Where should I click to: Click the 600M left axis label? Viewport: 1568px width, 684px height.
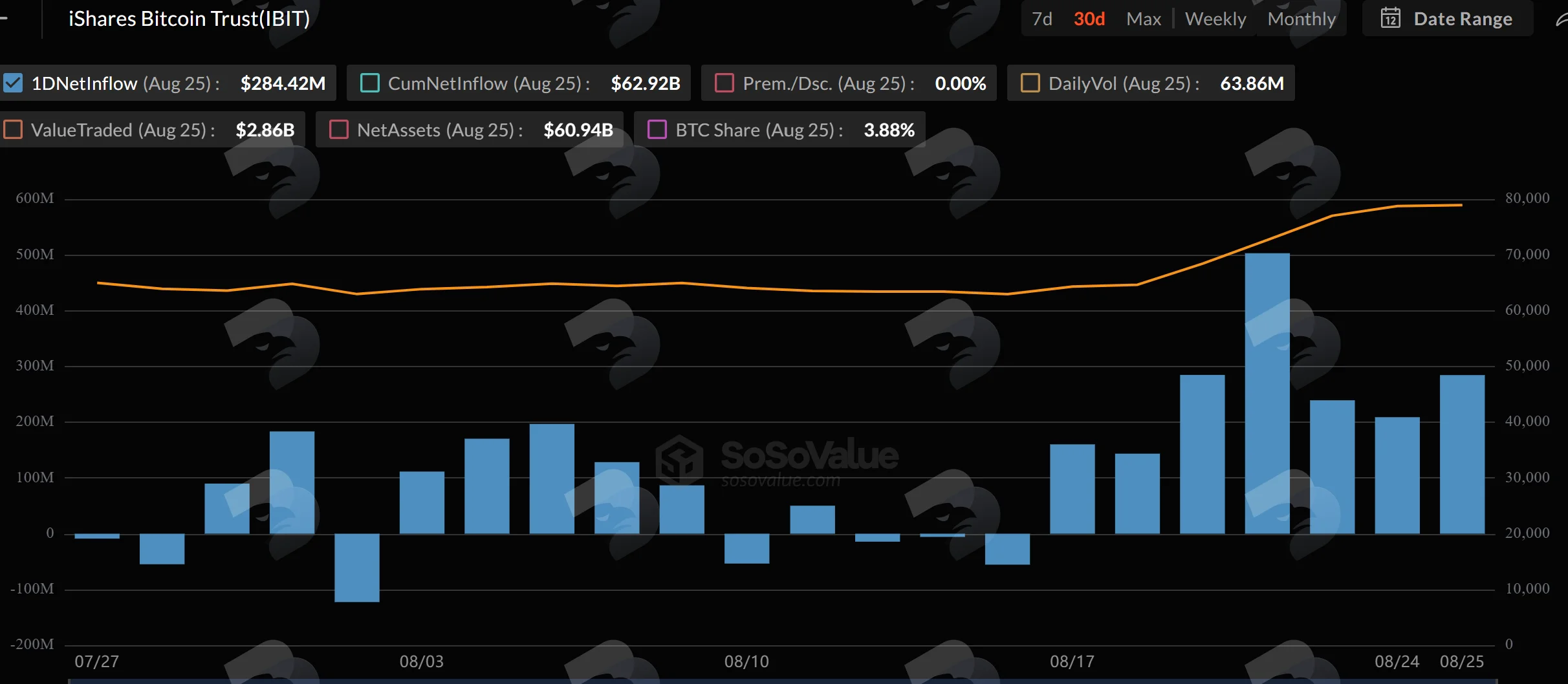pos(35,198)
